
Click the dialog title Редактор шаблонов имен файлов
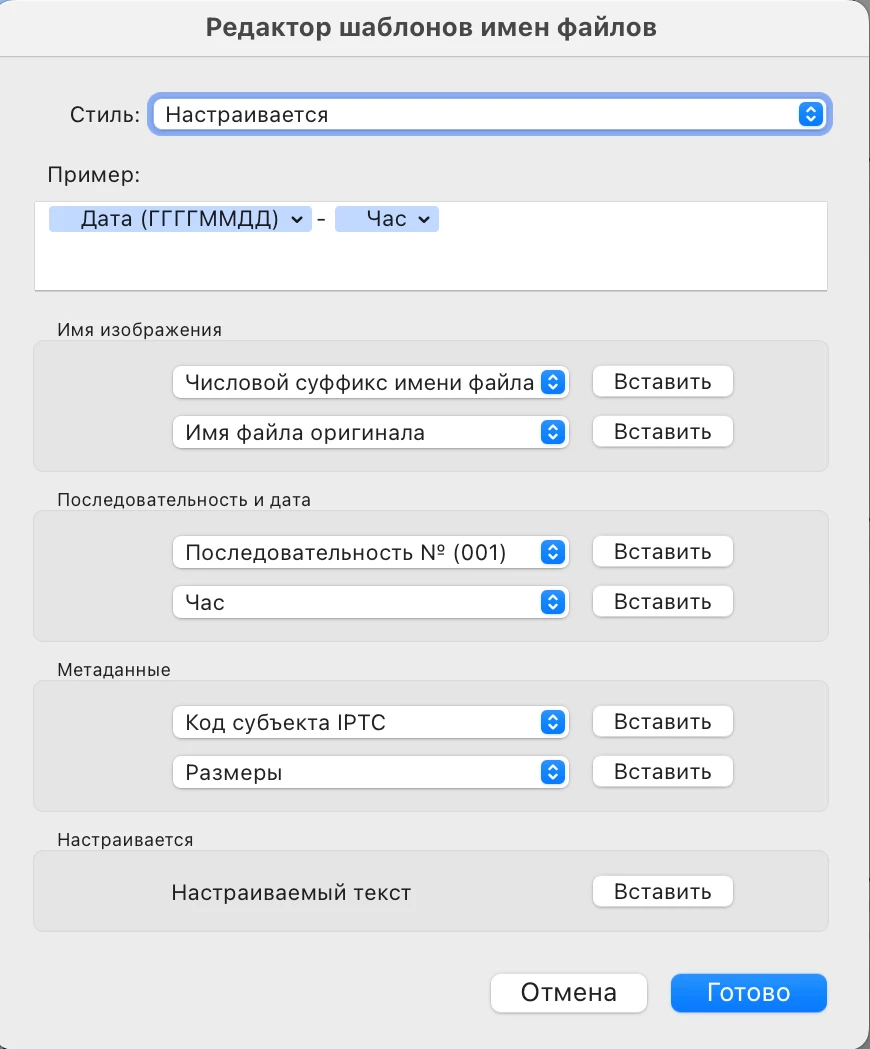431,27
